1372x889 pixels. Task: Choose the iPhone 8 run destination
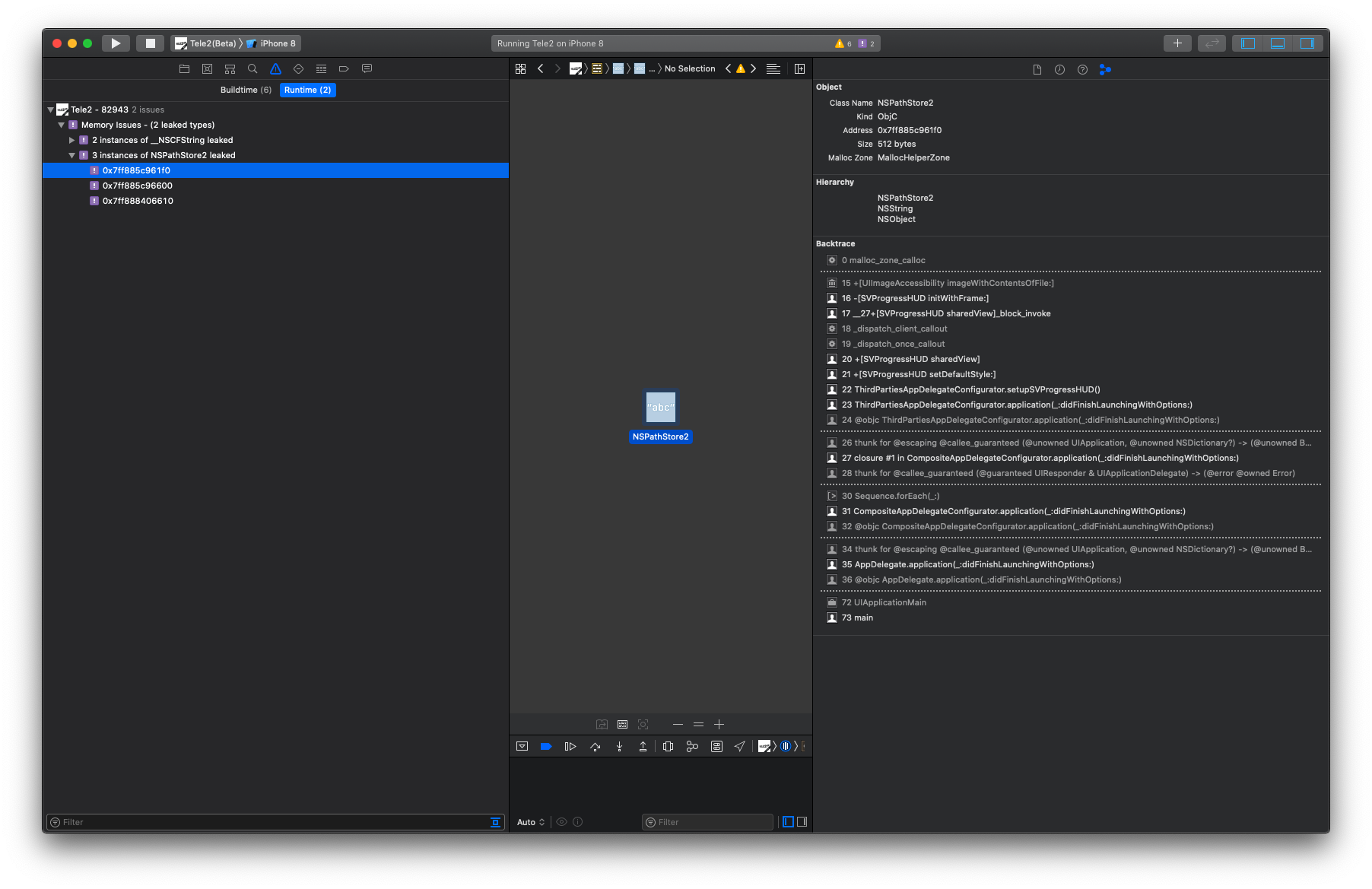click(x=271, y=43)
